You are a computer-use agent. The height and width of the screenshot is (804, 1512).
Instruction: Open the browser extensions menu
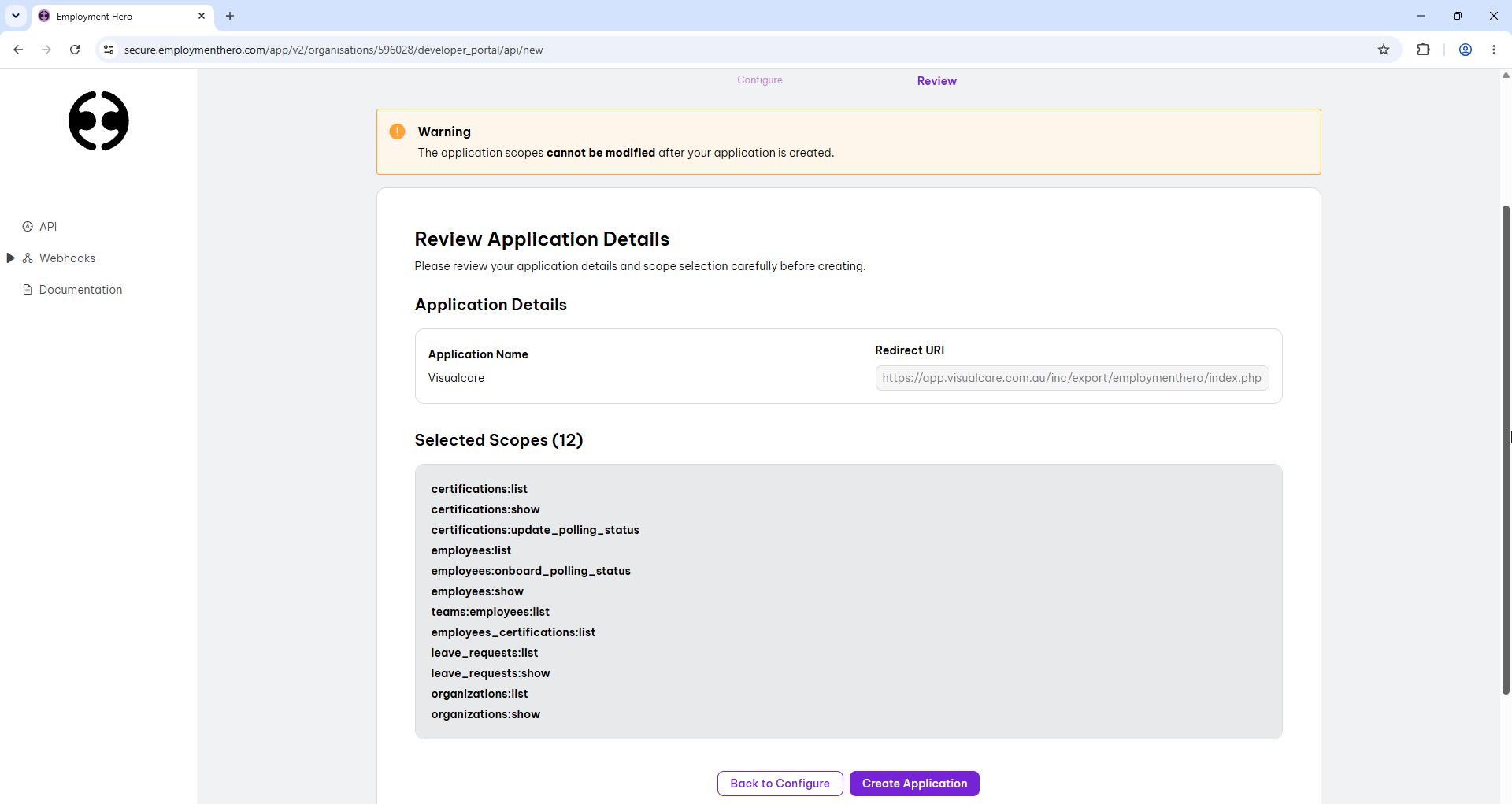tap(1423, 50)
